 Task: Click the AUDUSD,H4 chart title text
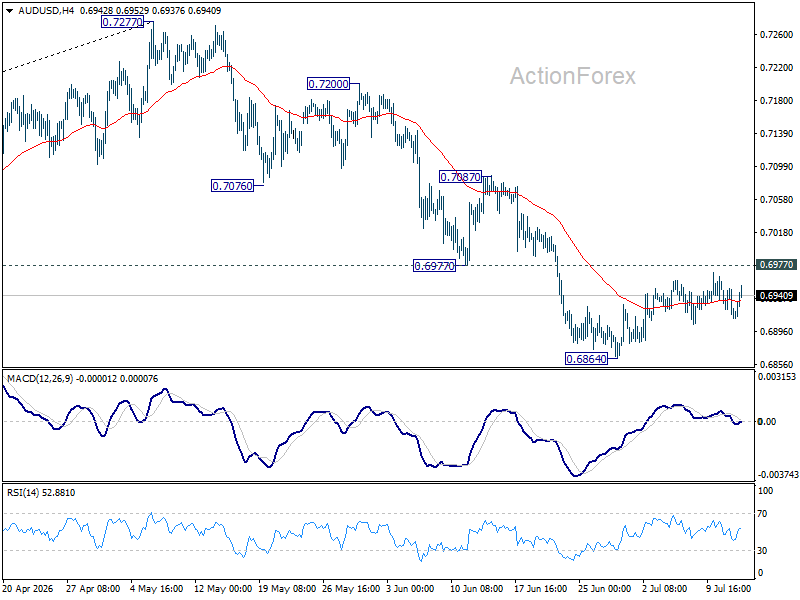pyautogui.click(x=45, y=11)
